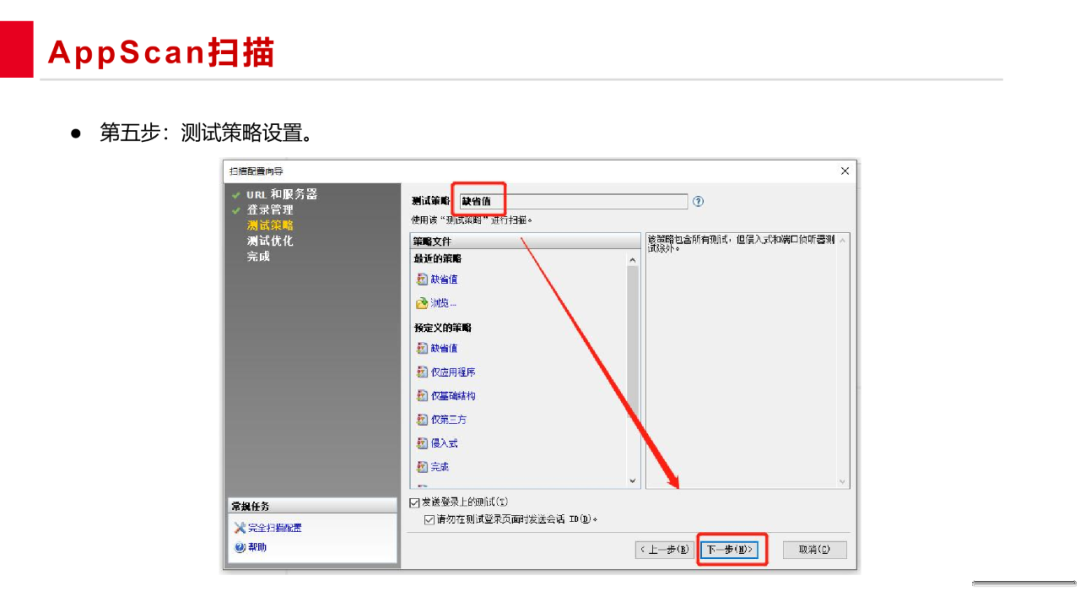Click the 取消 cancel button
Screen dimensions: 1080x608
point(814,550)
